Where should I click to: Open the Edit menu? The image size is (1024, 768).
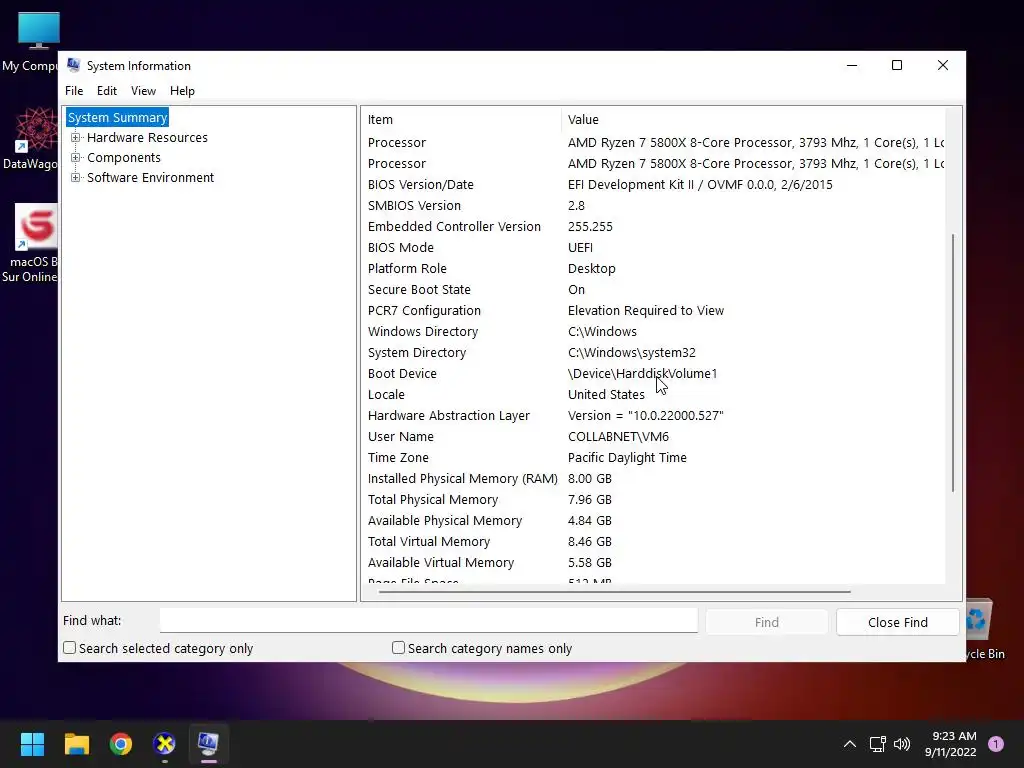point(106,91)
